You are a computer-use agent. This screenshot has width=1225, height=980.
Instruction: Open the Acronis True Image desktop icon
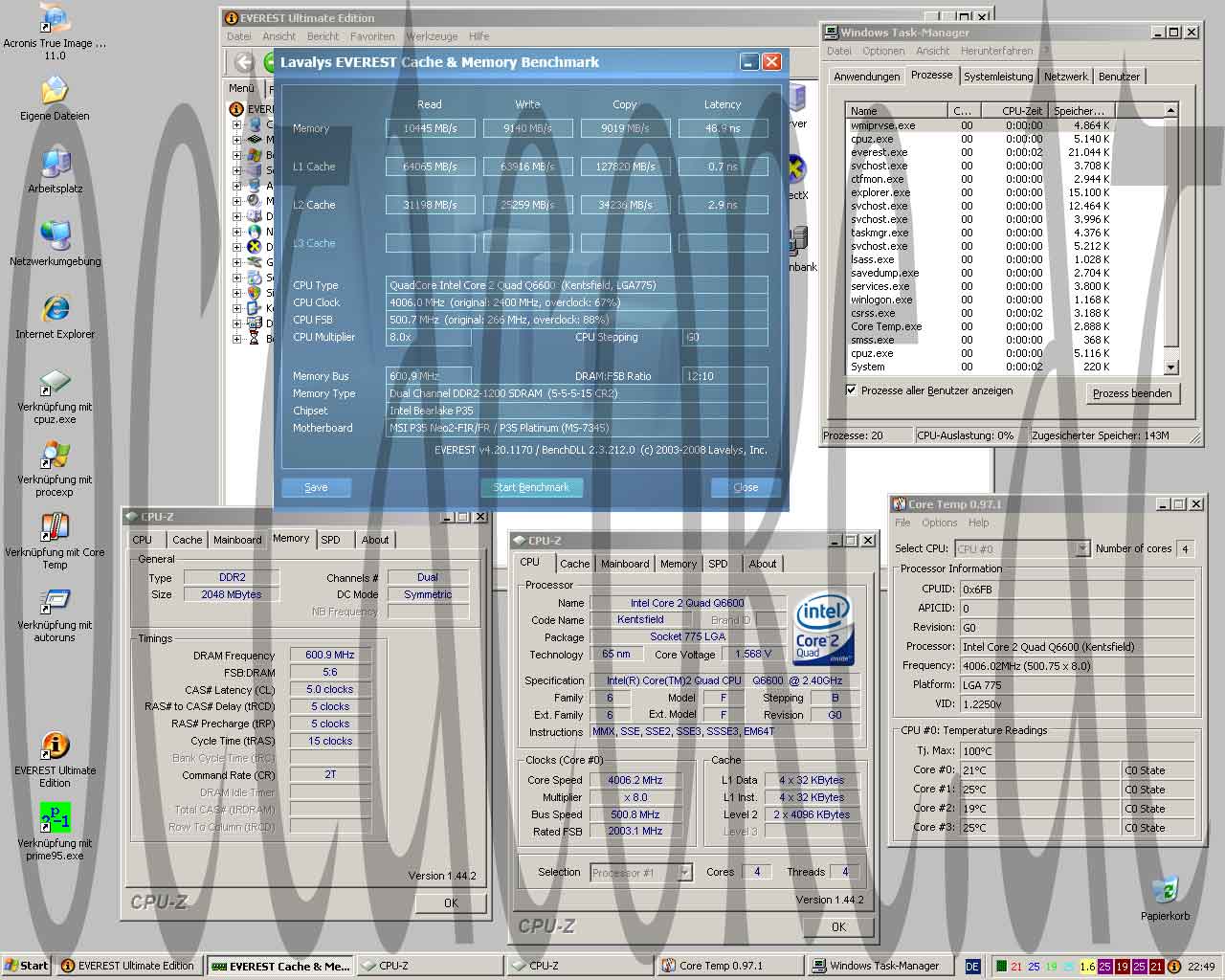55,19
